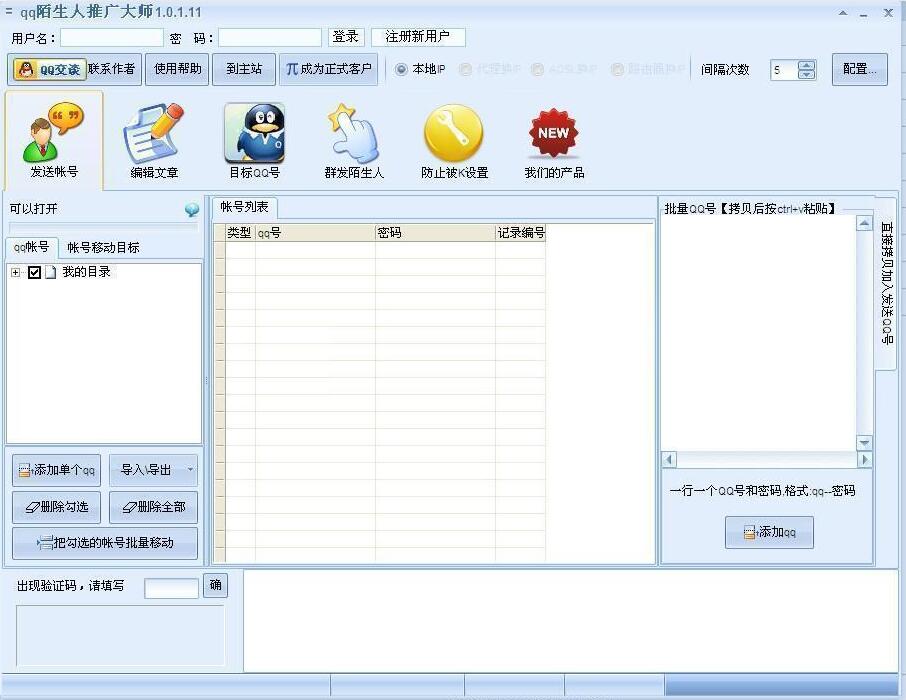Click the 添加qq button in batch panel
The height and width of the screenshot is (700, 906).
pos(769,532)
